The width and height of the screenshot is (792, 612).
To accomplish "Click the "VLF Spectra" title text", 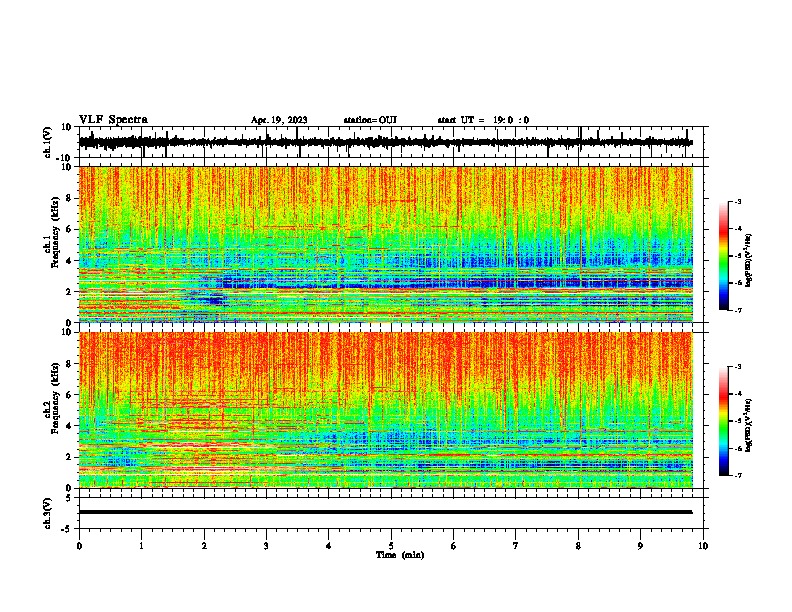I will [x=113, y=120].
